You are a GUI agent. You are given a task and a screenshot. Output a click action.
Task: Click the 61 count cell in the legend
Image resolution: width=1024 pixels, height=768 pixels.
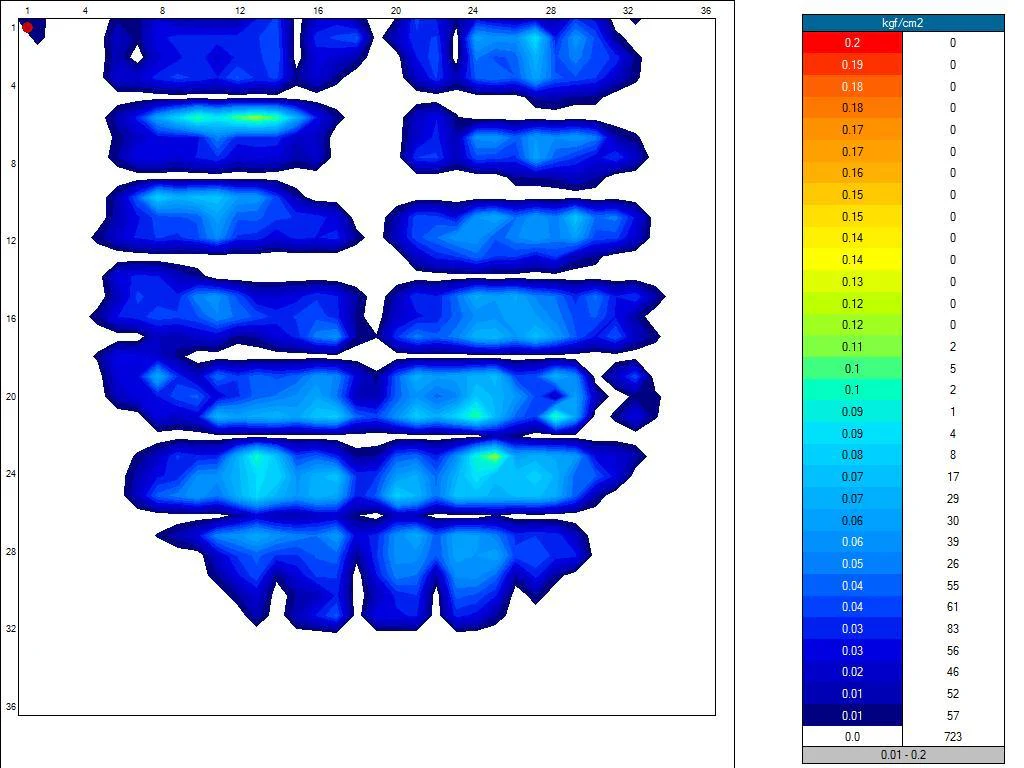tap(952, 607)
